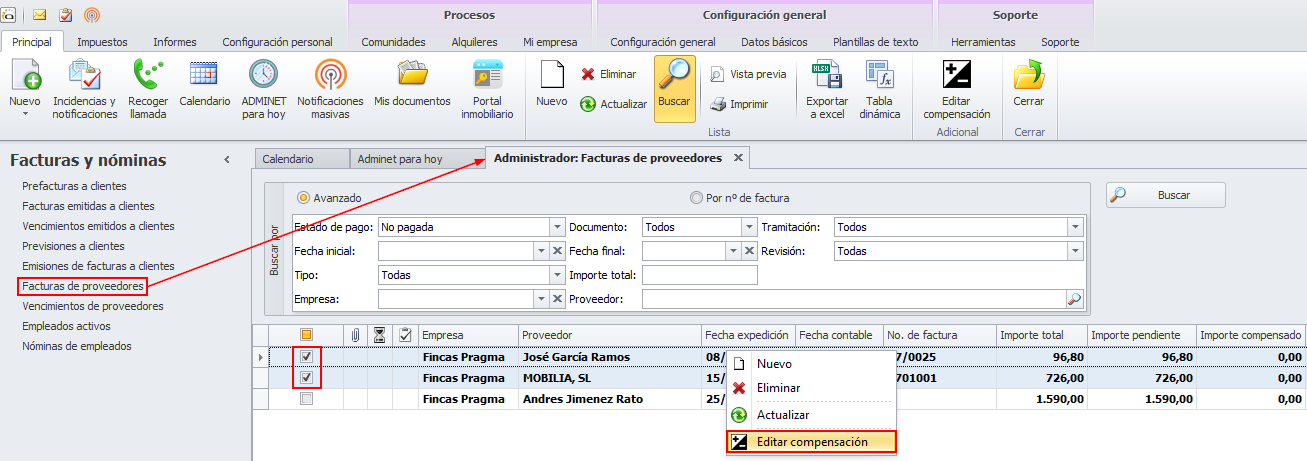Click the attachment paperclip column header

(355, 335)
